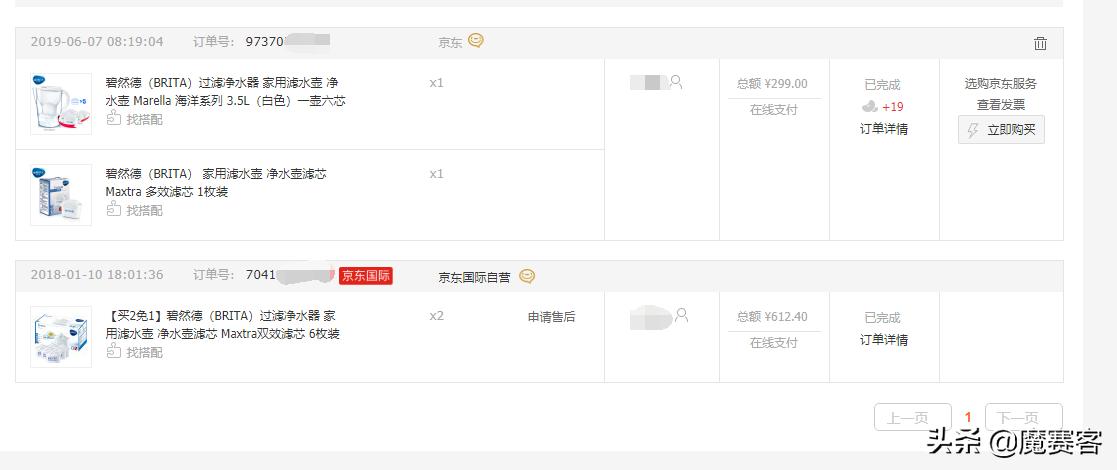The height and width of the screenshot is (470, 1117).
Task: Open 订单详情 for the ¥612.40 order
Action: tap(884, 339)
